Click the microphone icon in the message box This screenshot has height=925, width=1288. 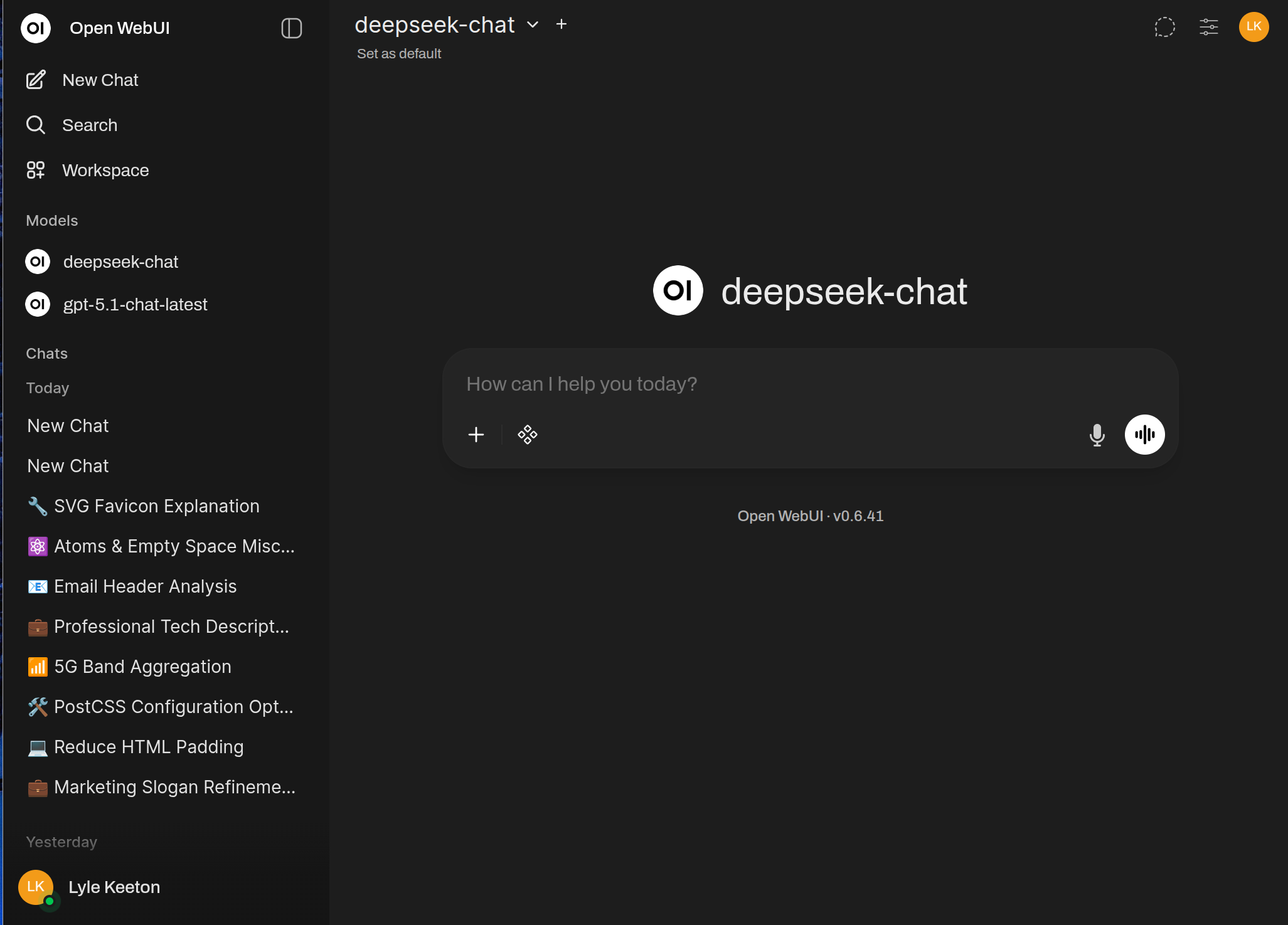[1097, 434]
